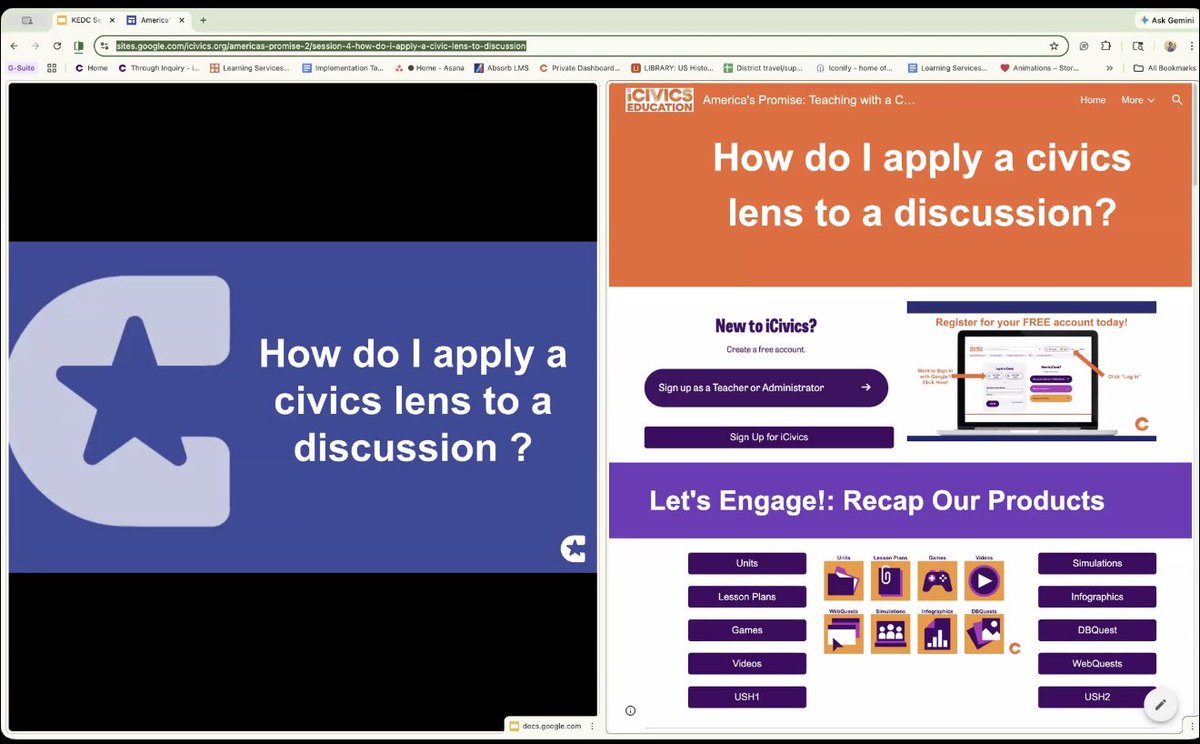Click the Games button
The image size is (1200, 744).
coord(747,630)
